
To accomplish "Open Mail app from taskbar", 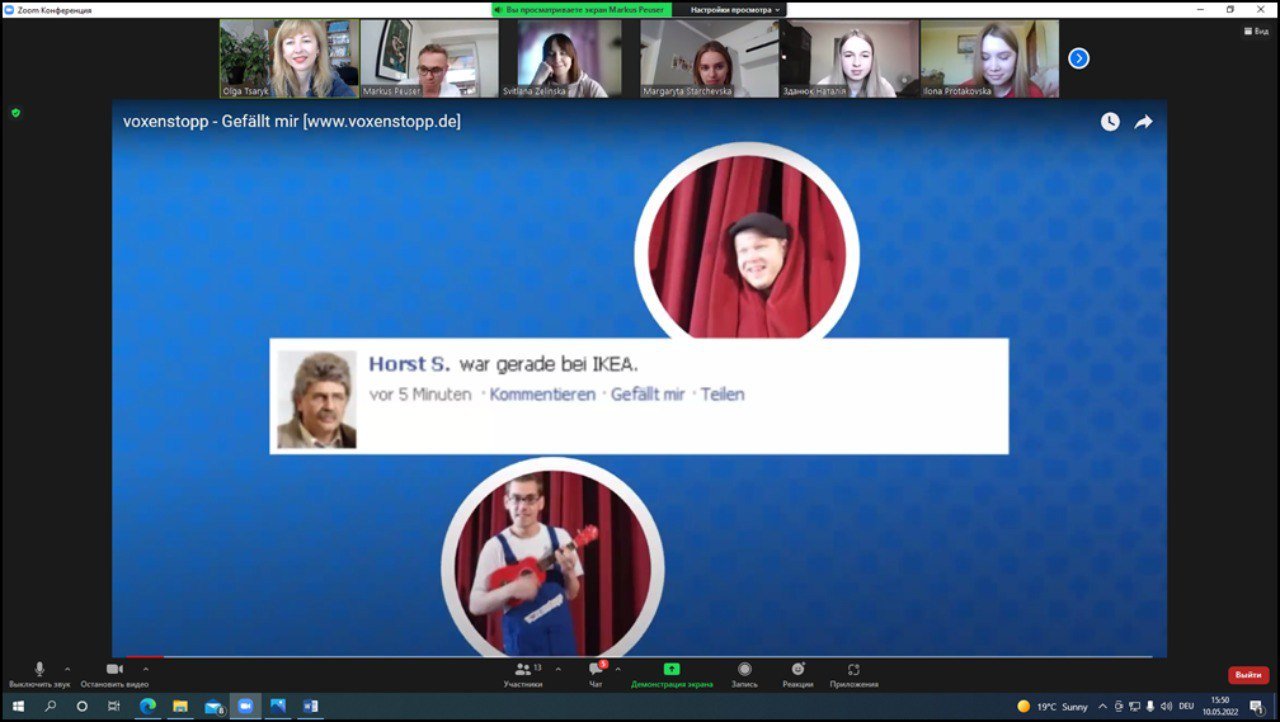I will [x=213, y=706].
